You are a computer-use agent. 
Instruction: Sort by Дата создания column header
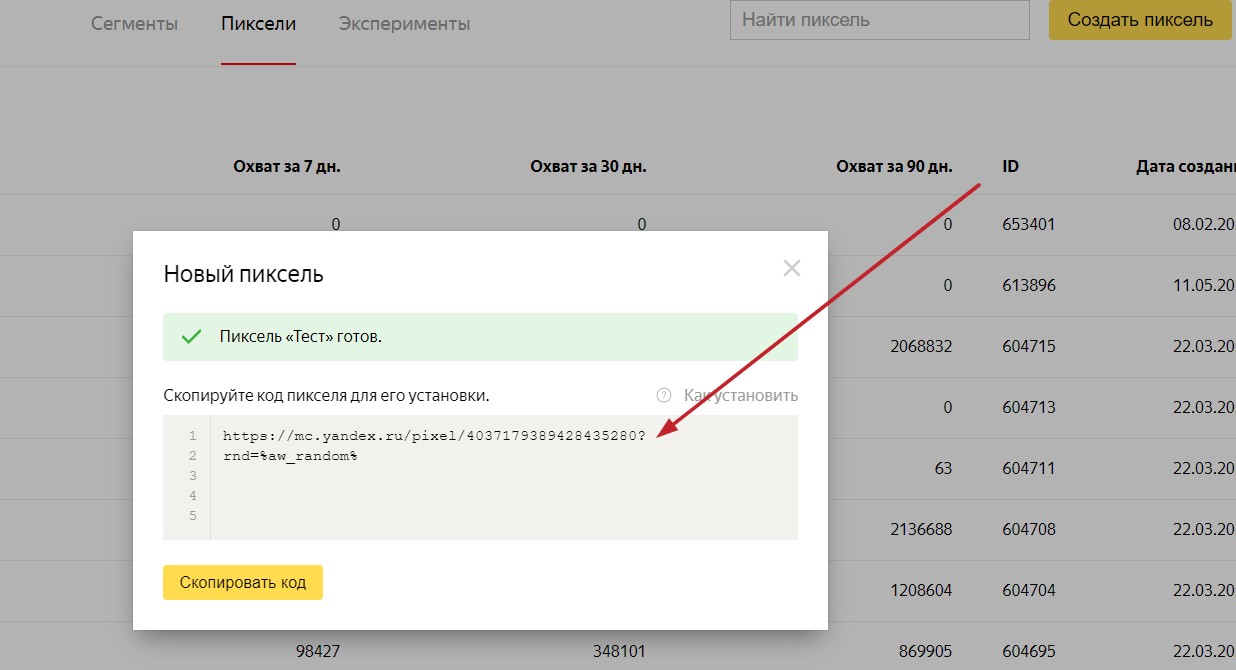click(x=1185, y=166)
